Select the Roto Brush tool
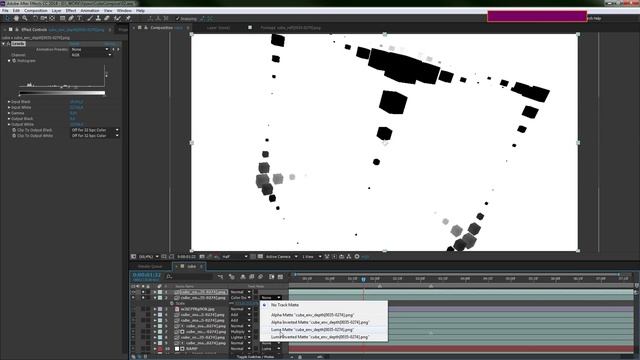Image resolution: width=640 pixels, height=360 pixels. [x=118, y=18]
